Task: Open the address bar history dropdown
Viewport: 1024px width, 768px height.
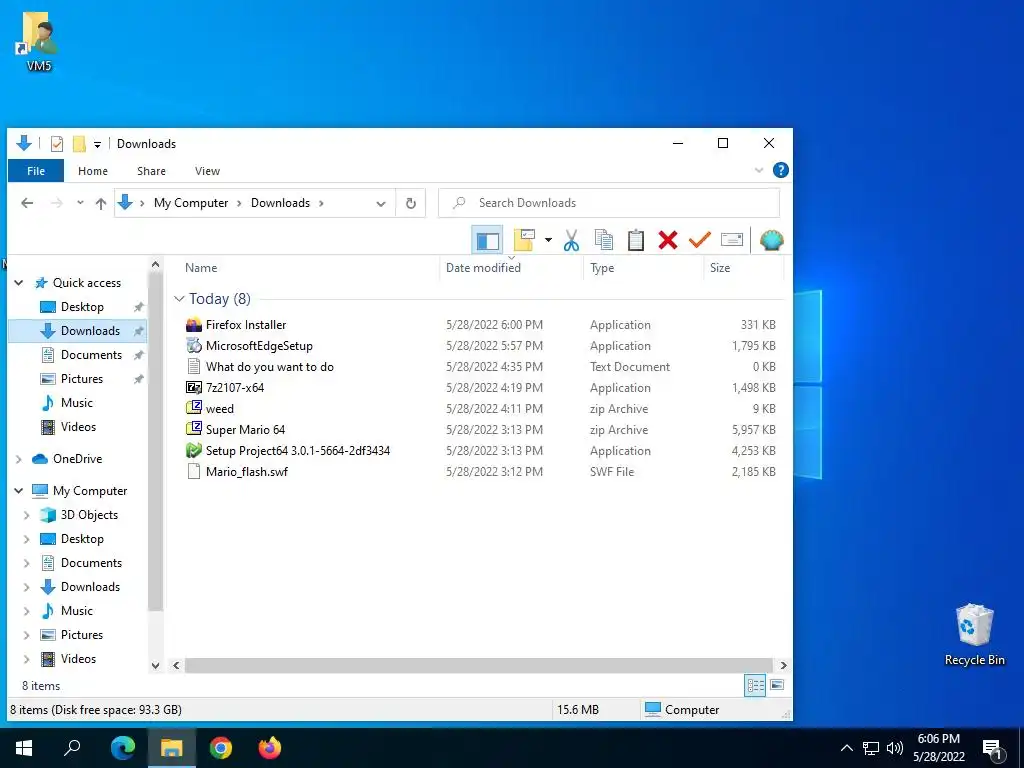Action: 381,203
